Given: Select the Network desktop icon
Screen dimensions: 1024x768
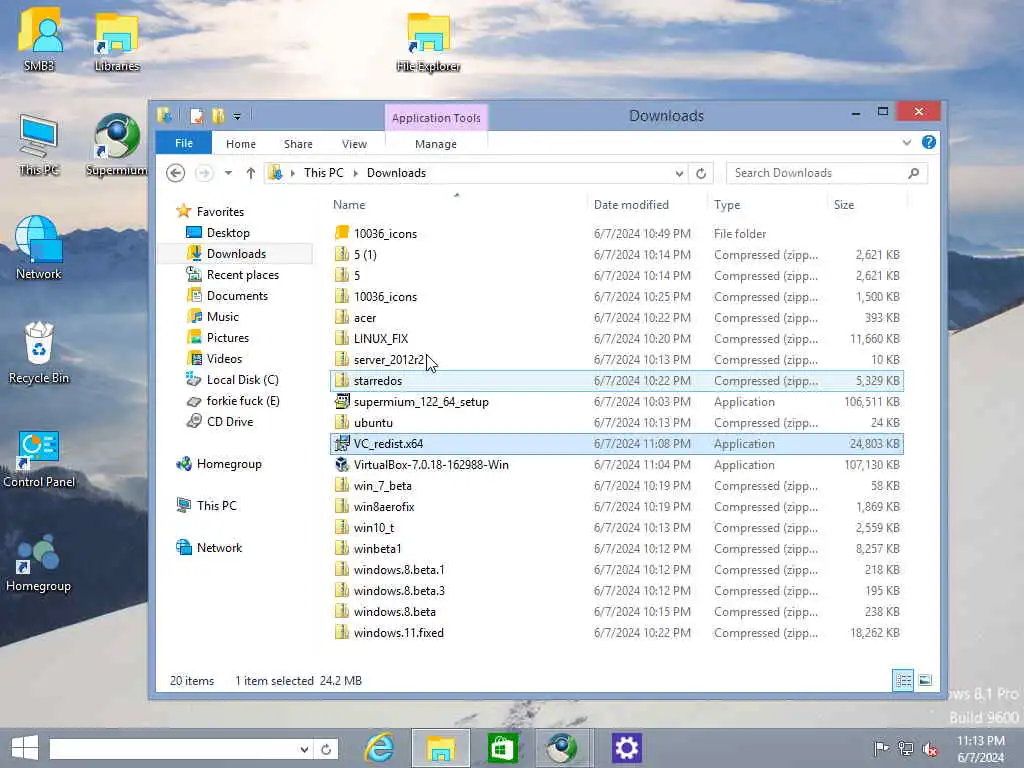Looking at the screenshot, I should coord(39,248).
